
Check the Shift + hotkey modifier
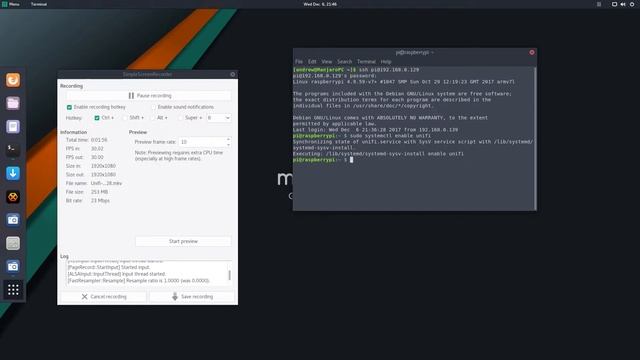point(125,118)
